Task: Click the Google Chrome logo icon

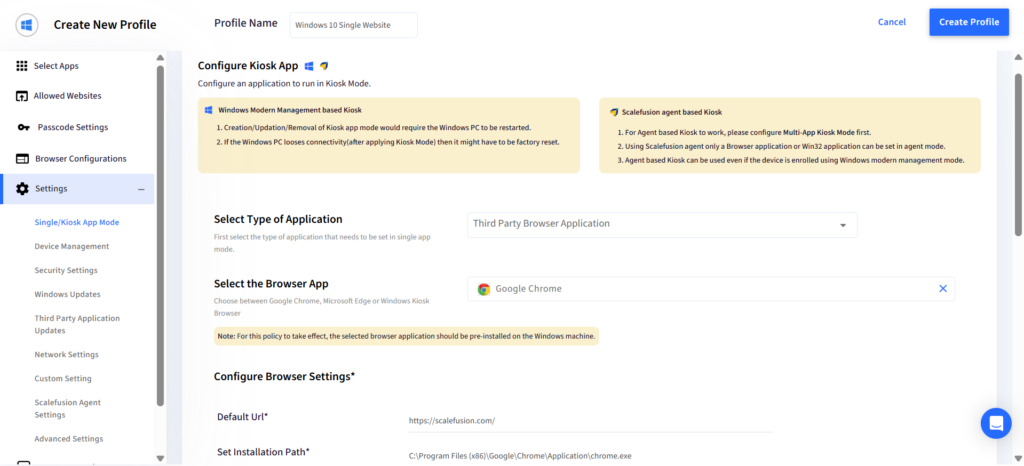Action: click(483, 289)
